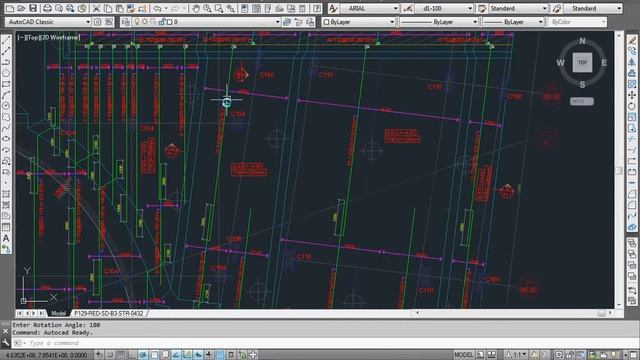Paste from clipboard with Paste icon
This screenshot has height=360, width=640.
point(119,8)
